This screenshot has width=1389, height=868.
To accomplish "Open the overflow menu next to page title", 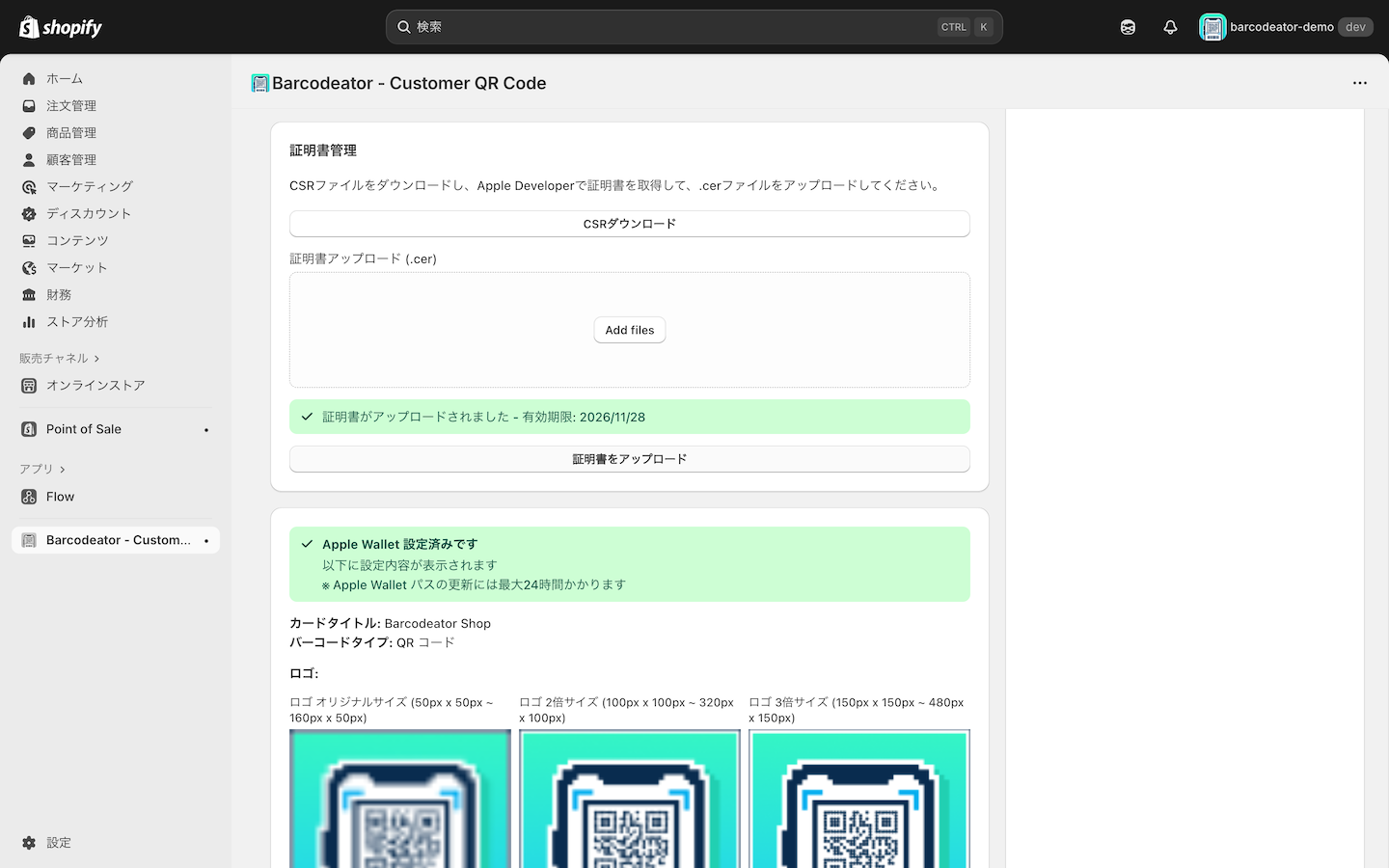I will (x=1360, y=83).
